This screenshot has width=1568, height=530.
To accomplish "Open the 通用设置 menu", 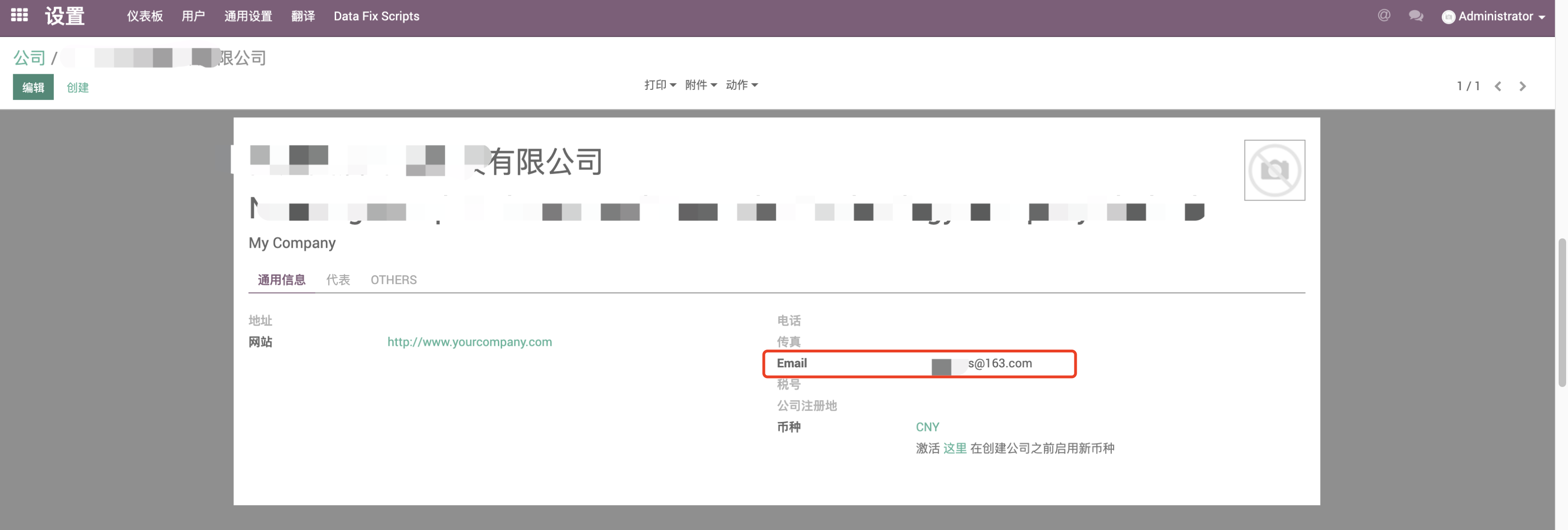I will click(248, 16).
